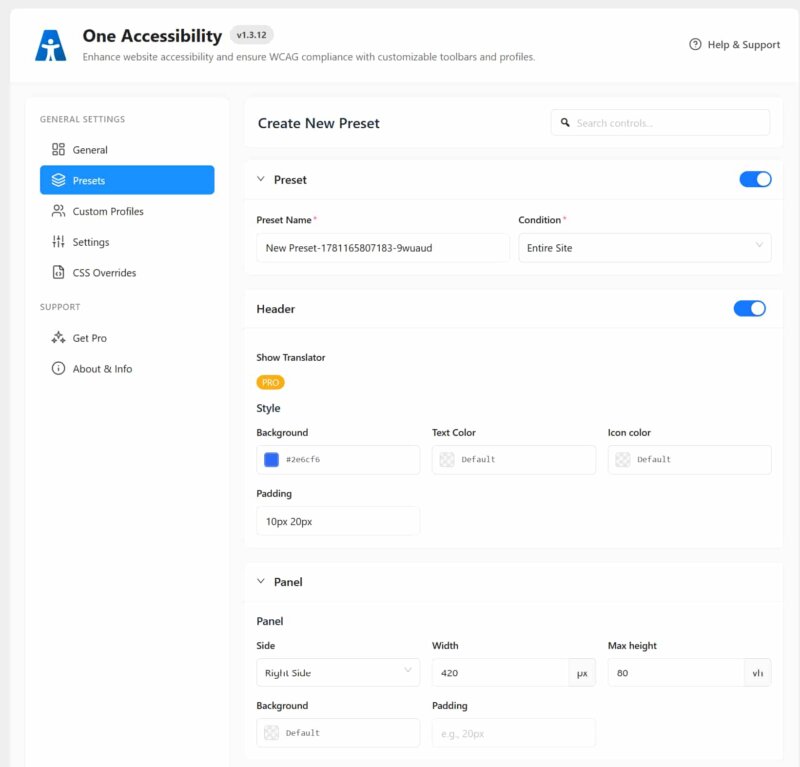The width and height of the screenshot is (800, 767).
Task: Open CSS Overrides page
Action: point(127,272)
